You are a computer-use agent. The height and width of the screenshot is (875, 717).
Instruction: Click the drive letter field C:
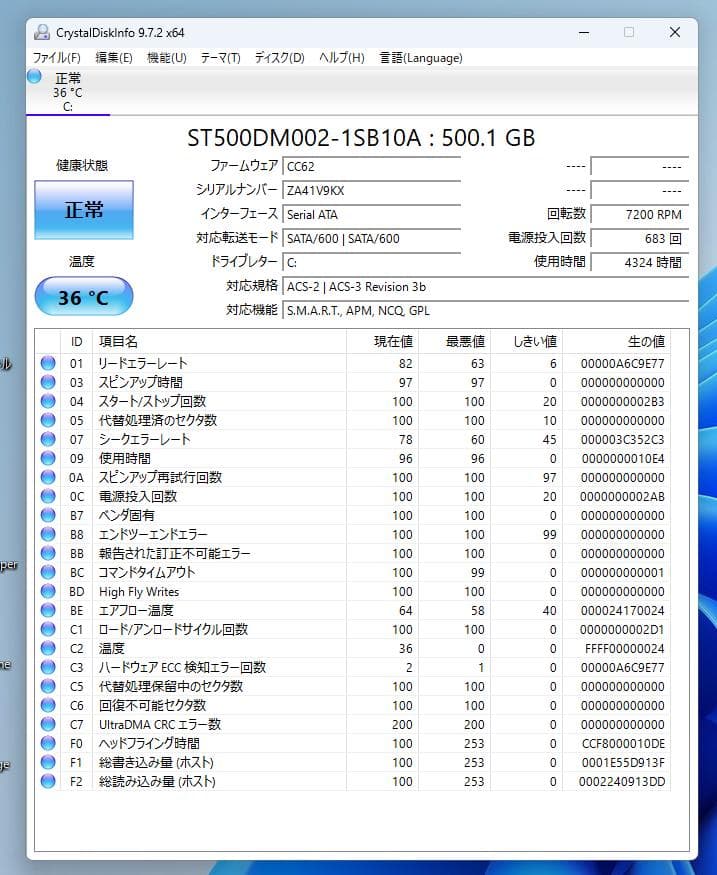coord(372,262)
